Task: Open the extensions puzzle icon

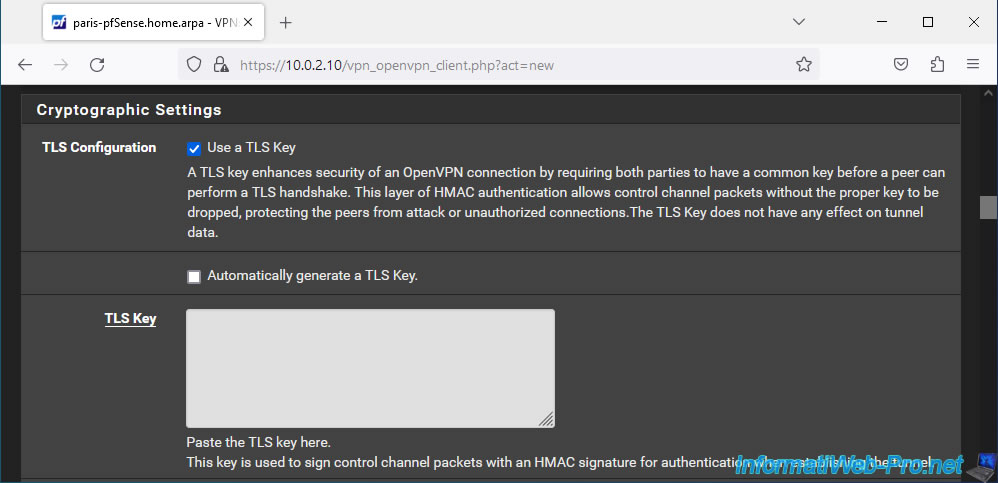Action: coord(937,64)
